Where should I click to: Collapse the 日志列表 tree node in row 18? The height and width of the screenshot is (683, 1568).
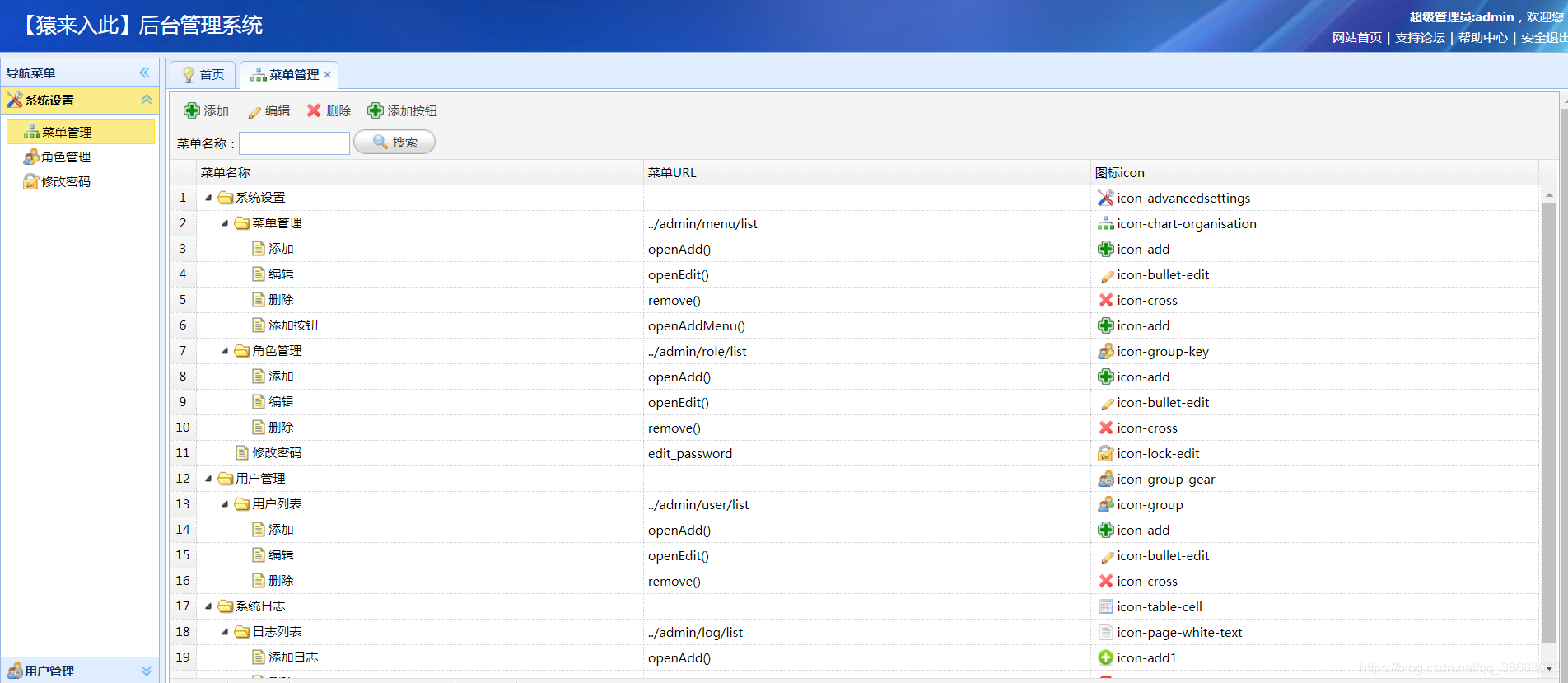coord(225,632)
